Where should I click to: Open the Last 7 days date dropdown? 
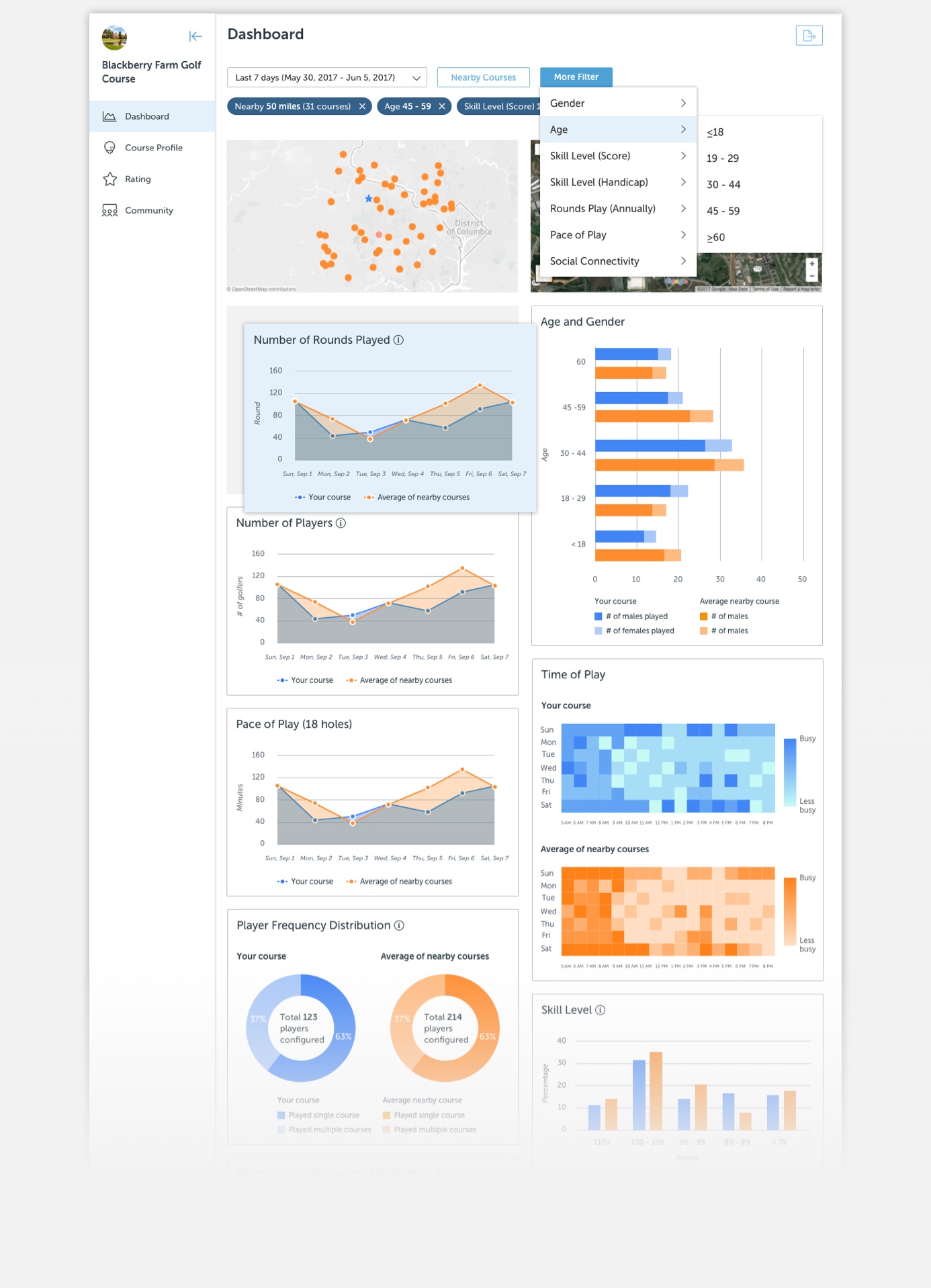pyautogui.click(x=327, y=77)
